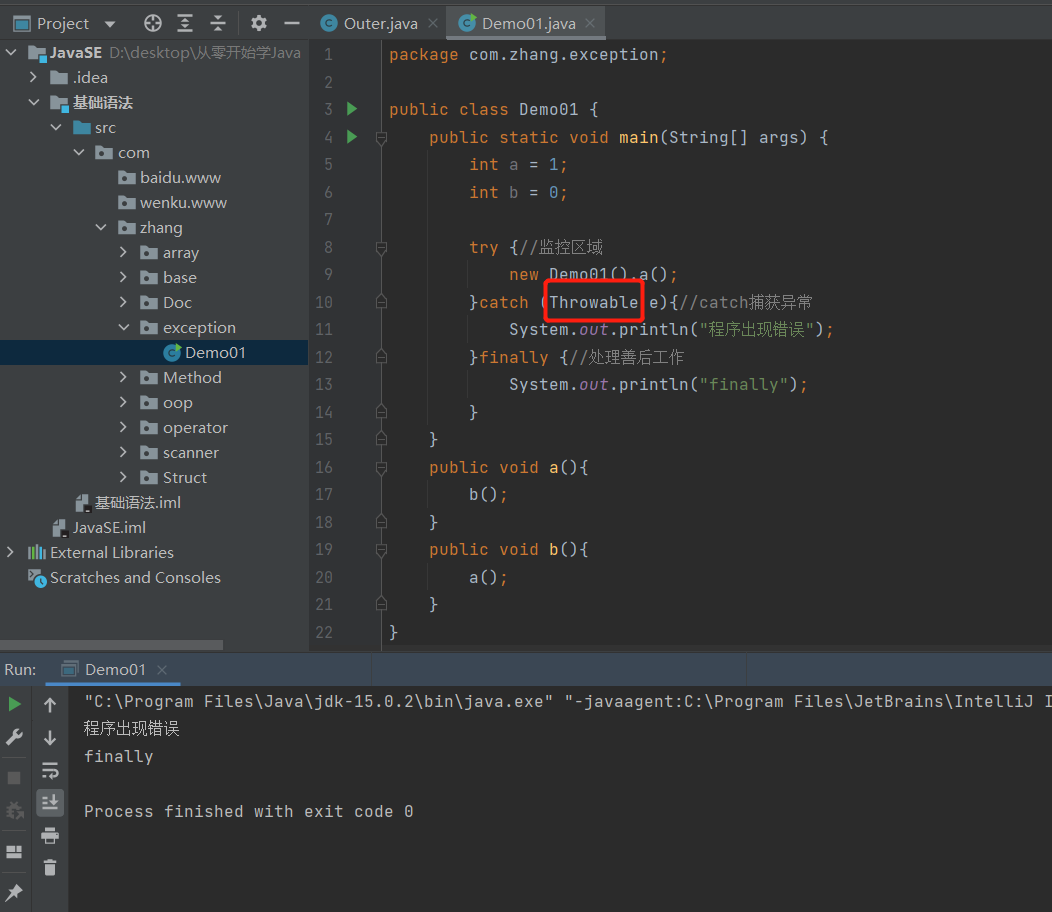Hide the Project panel with the minus icon

[x=292, y=23]
